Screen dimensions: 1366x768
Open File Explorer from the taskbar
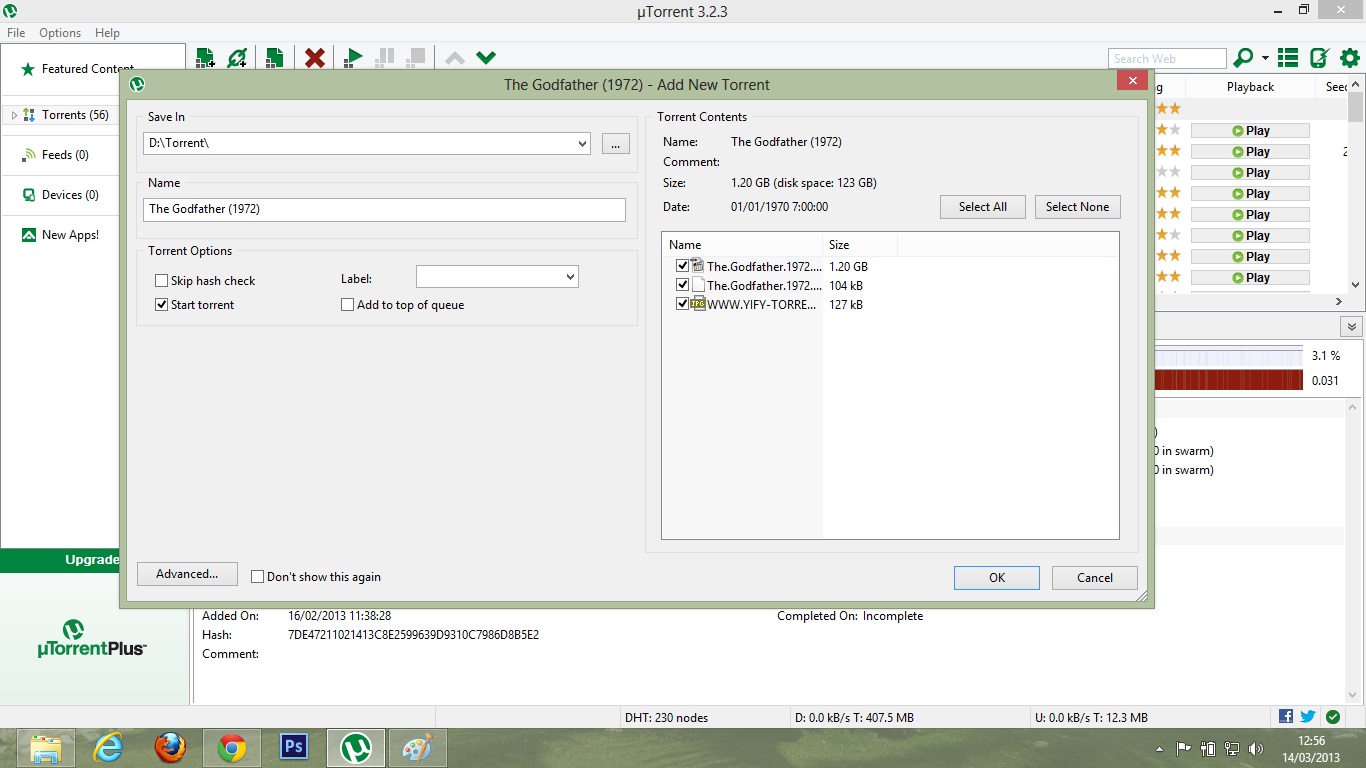46,748
